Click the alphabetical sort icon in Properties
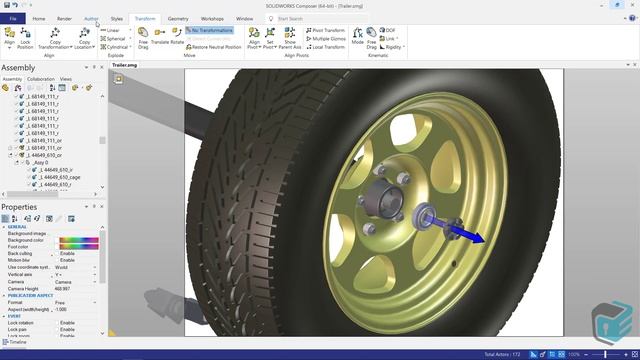This screenshot has width=640, height=360. (x=15, y=219)
